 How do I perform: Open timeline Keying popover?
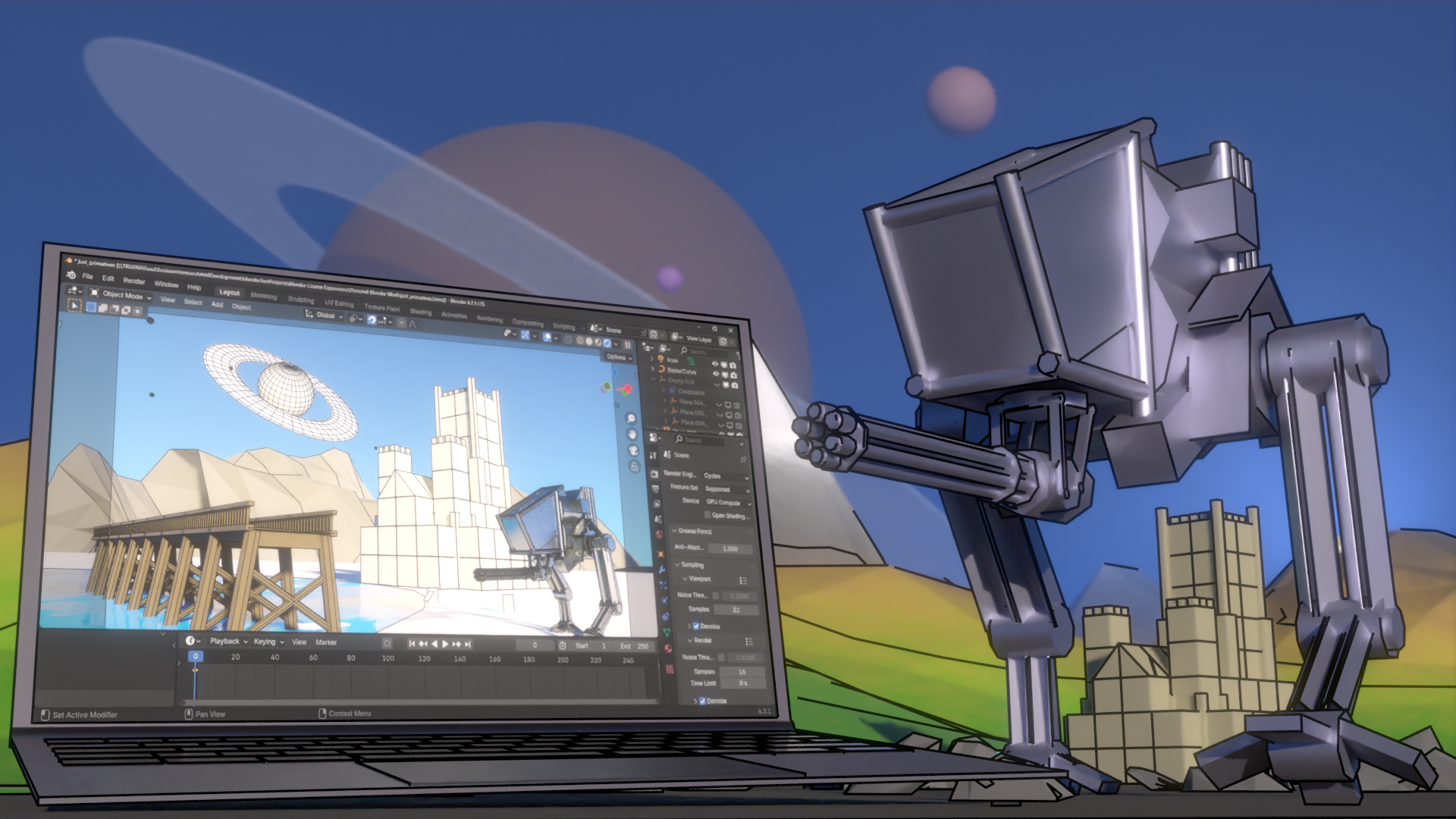(x=268, y=642)
